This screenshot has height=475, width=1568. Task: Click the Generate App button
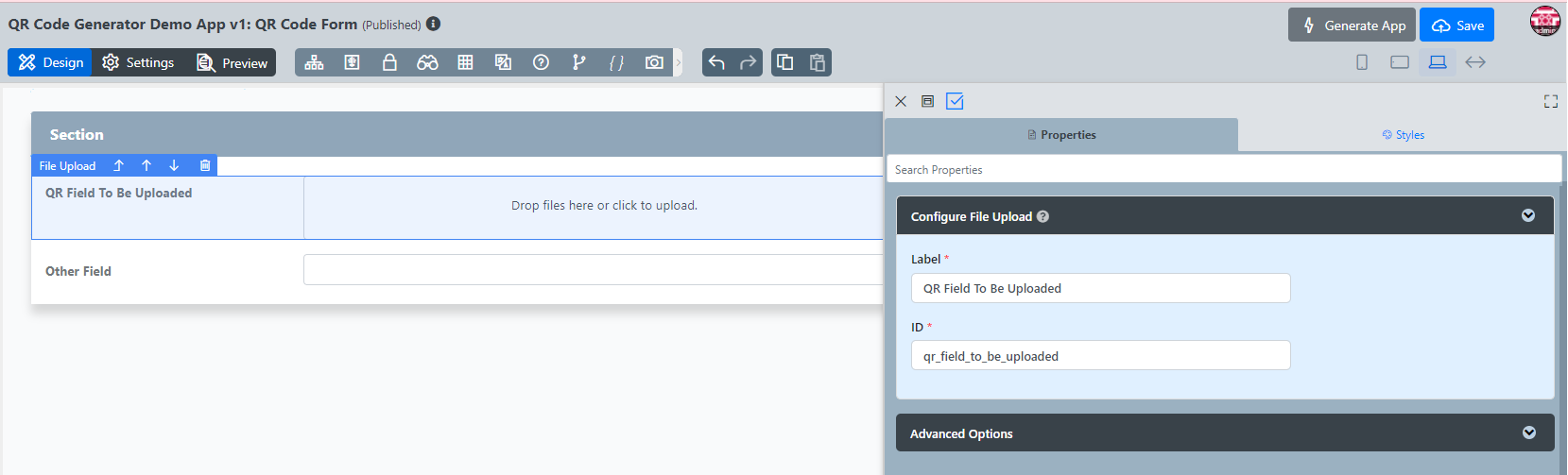tap(1352, 25)
